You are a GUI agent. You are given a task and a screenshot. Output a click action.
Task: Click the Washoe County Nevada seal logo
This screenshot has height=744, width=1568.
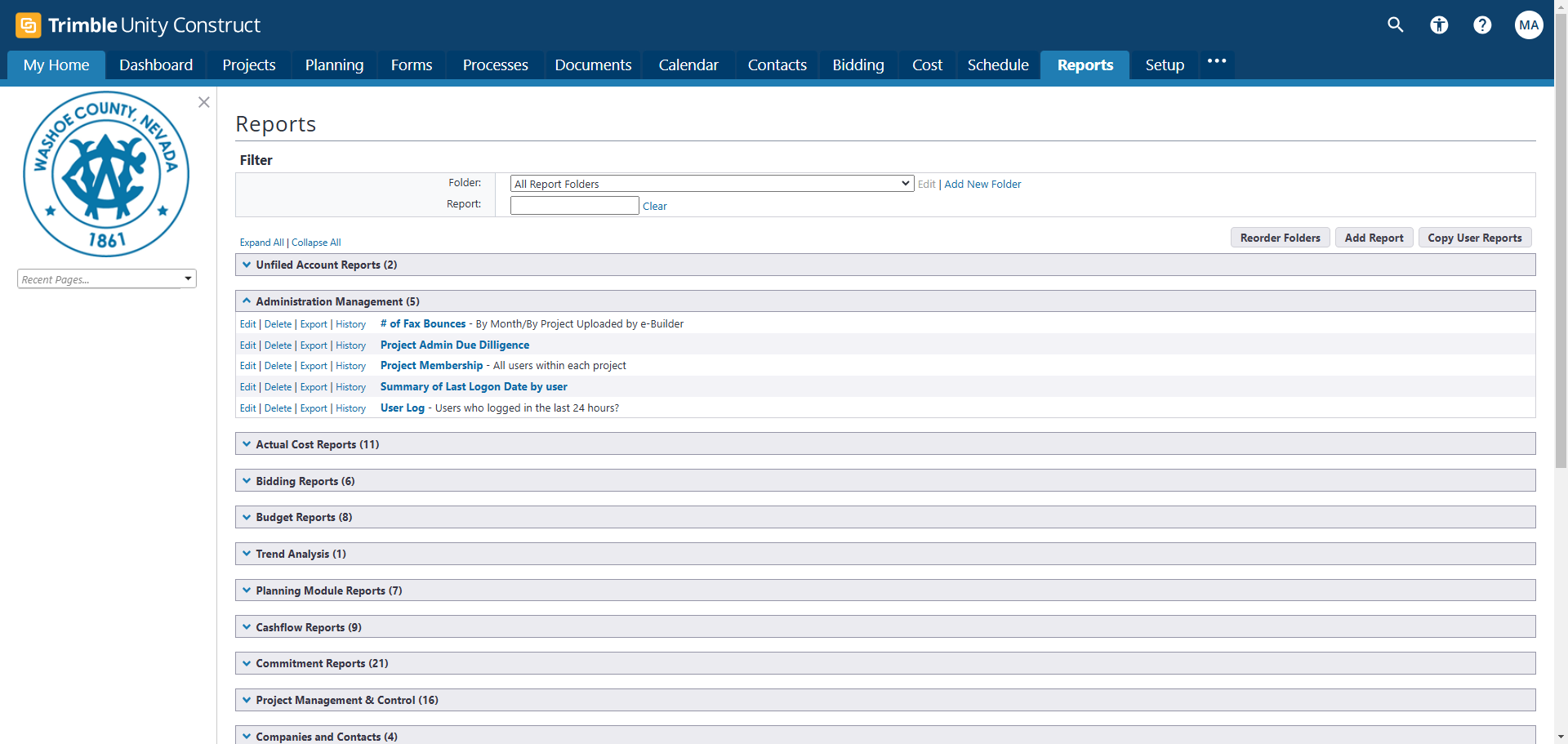point(106,174)
